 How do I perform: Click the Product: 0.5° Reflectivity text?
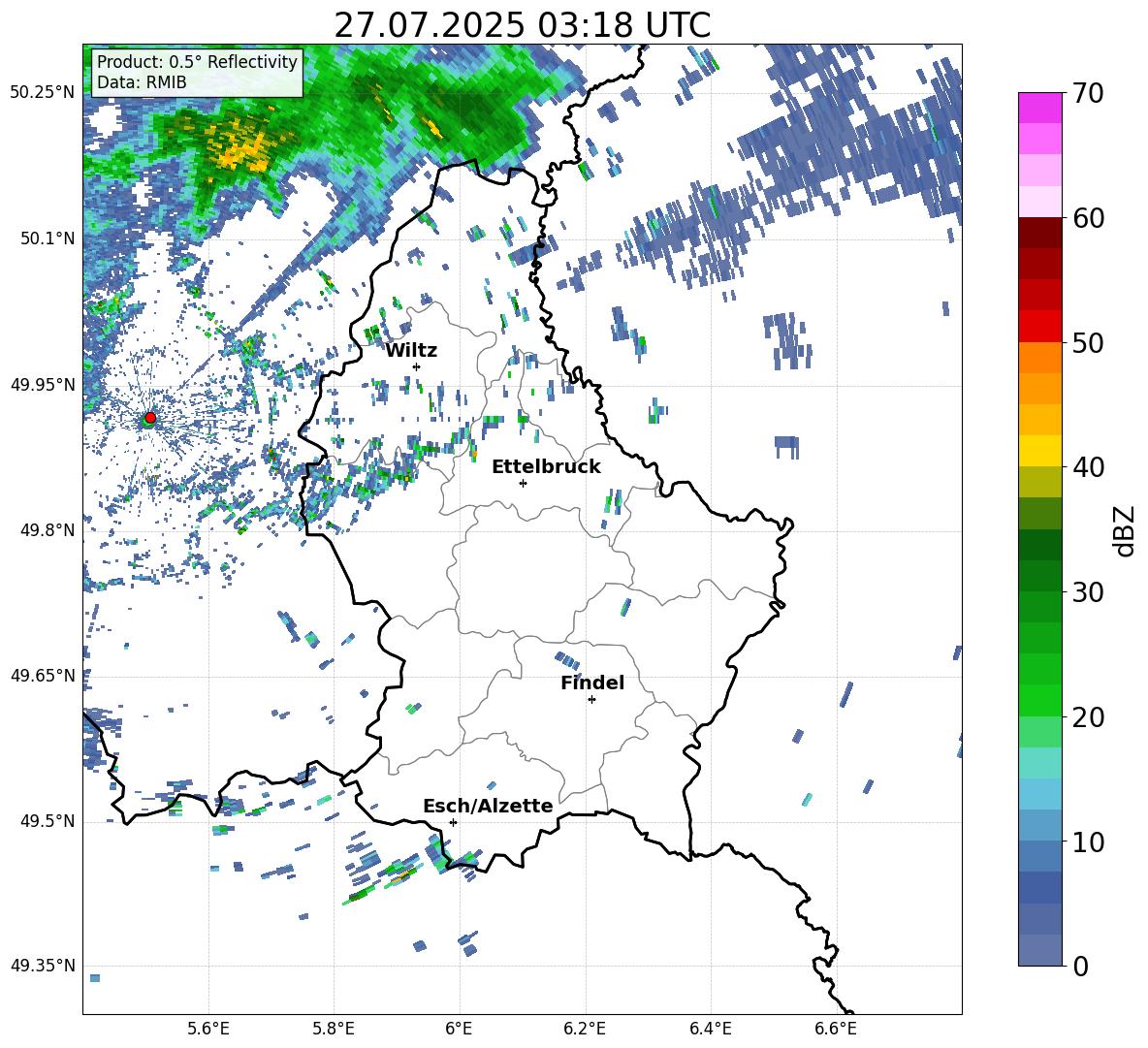[197, 61]
